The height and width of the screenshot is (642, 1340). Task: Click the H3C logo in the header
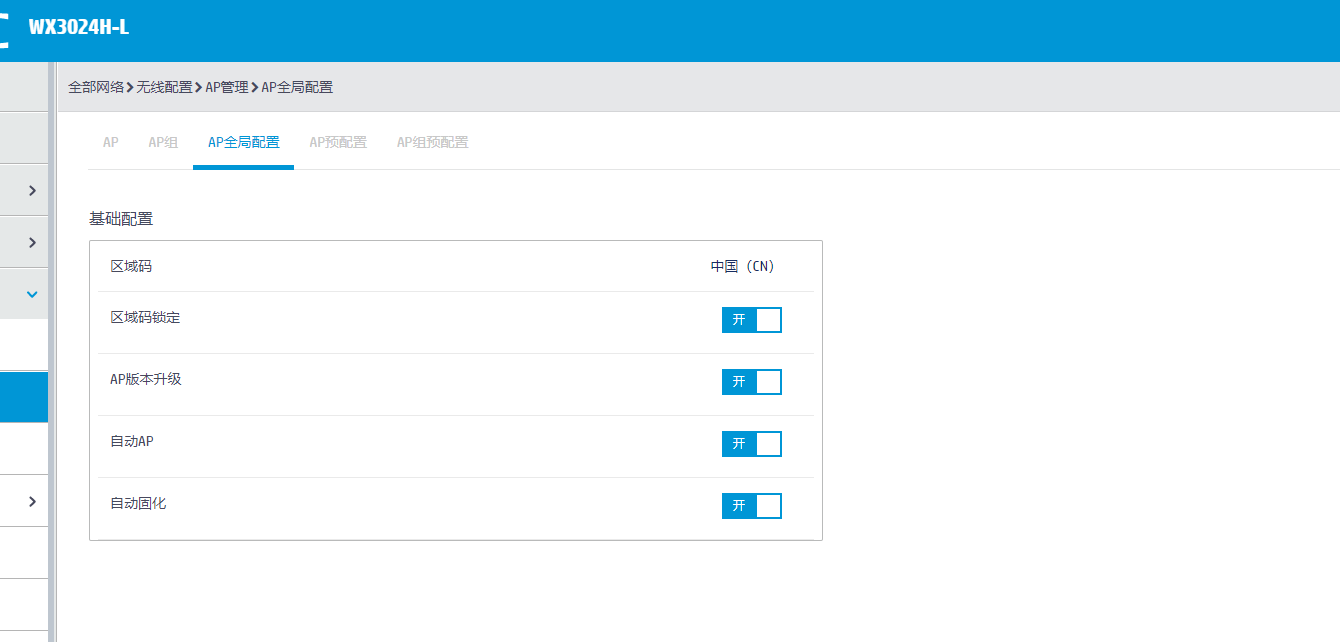[4, 30]
